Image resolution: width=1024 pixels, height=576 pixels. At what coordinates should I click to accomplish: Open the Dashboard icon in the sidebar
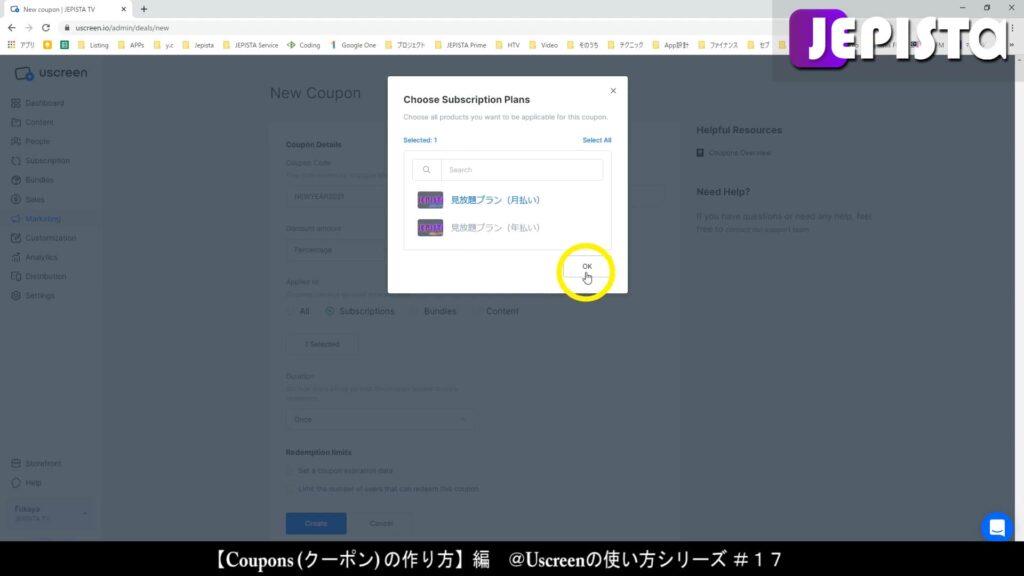point(16,103)
